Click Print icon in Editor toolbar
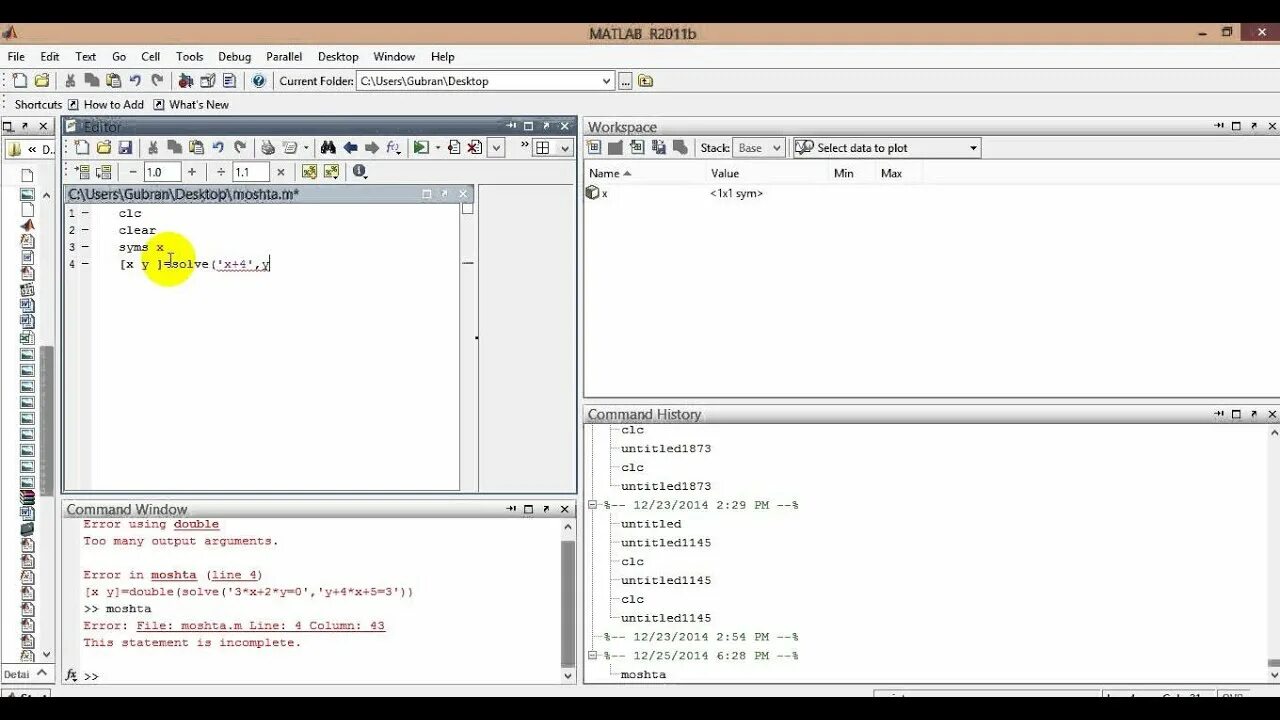This screenshot has height=720, width=1280. point(268,147)
